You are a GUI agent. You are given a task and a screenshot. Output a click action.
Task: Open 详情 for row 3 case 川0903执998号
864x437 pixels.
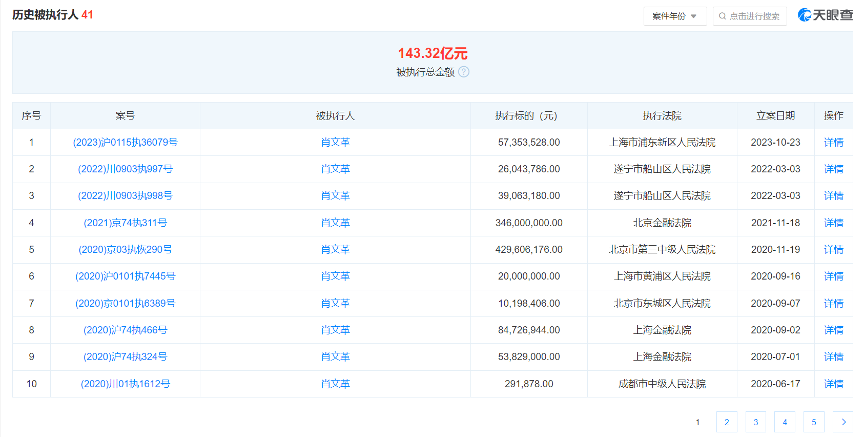click(x=833, y=196)
